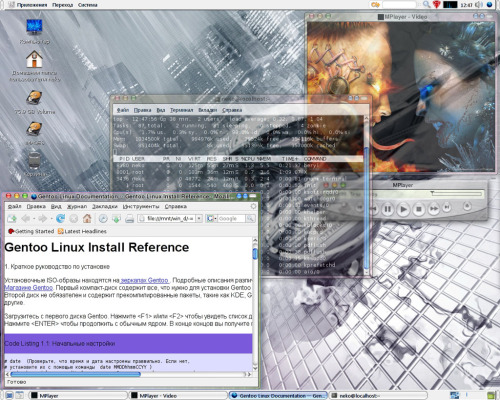This screenshot has height=400, width=500.
Task: Switch to MPlayer taskbar button
Action: [78, 396]
